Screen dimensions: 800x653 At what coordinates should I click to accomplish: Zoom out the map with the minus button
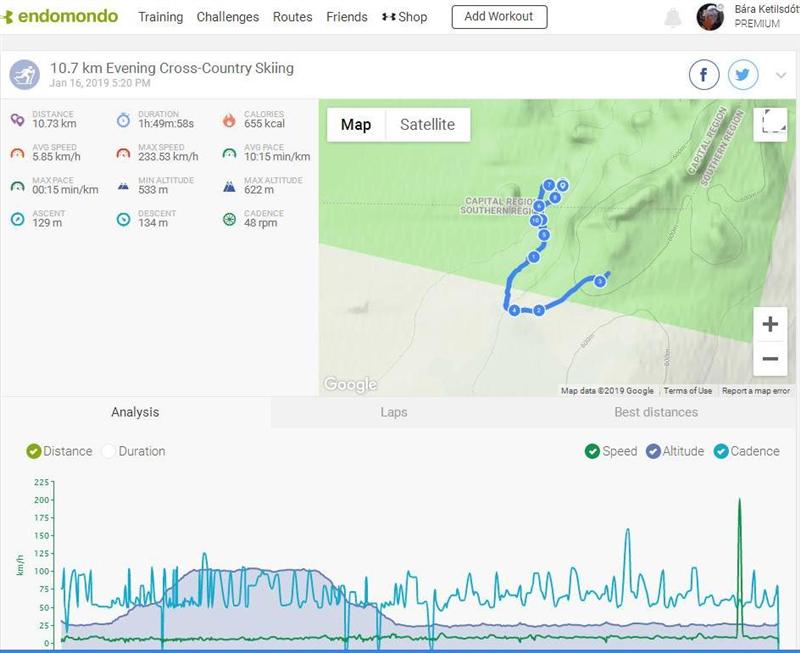770,358
